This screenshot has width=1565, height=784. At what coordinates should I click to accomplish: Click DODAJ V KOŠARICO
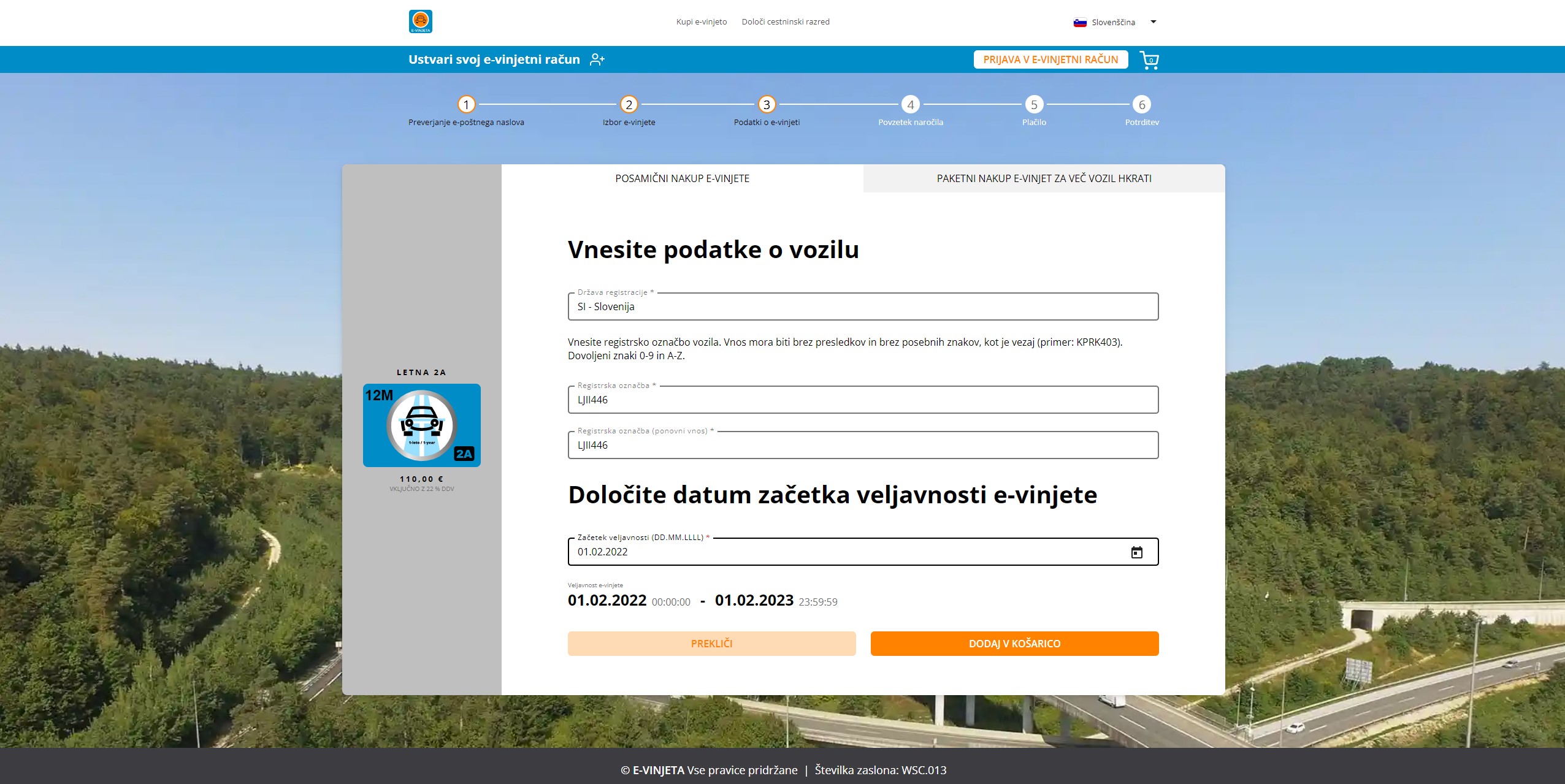[x=1014, y=644]
